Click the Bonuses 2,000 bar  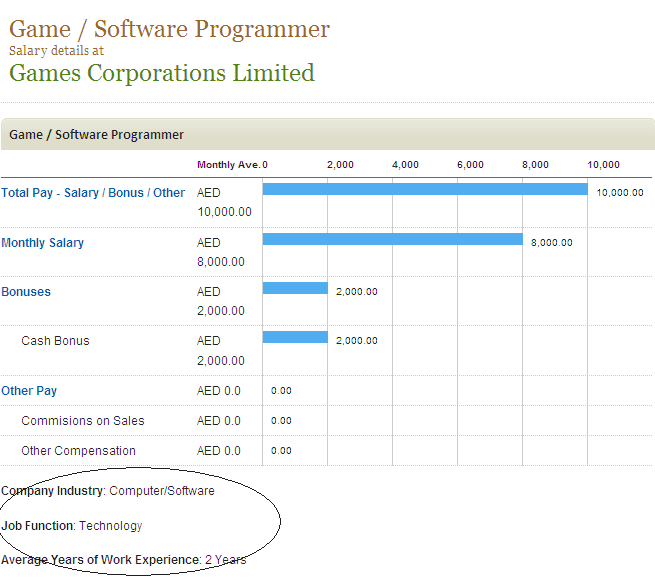(x=295, y=288)
